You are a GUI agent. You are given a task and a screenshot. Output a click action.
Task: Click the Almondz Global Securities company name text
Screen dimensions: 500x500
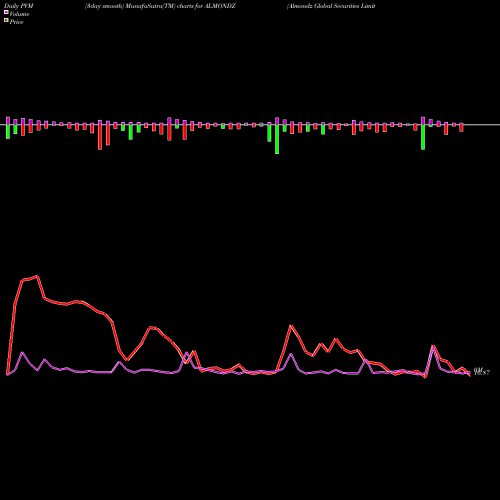point(331,6)
